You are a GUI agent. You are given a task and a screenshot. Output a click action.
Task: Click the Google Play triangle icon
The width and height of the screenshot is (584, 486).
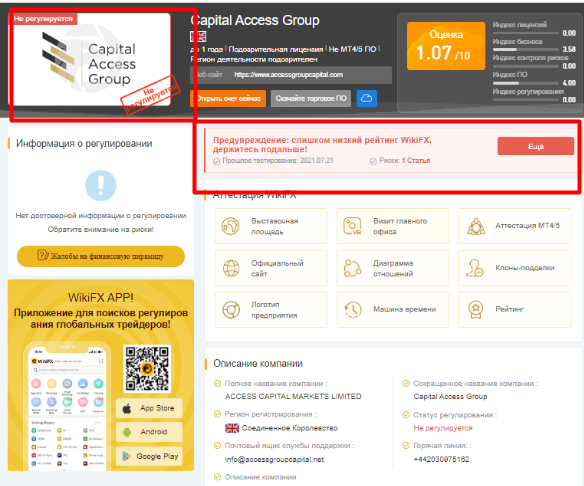click(127, 456)
